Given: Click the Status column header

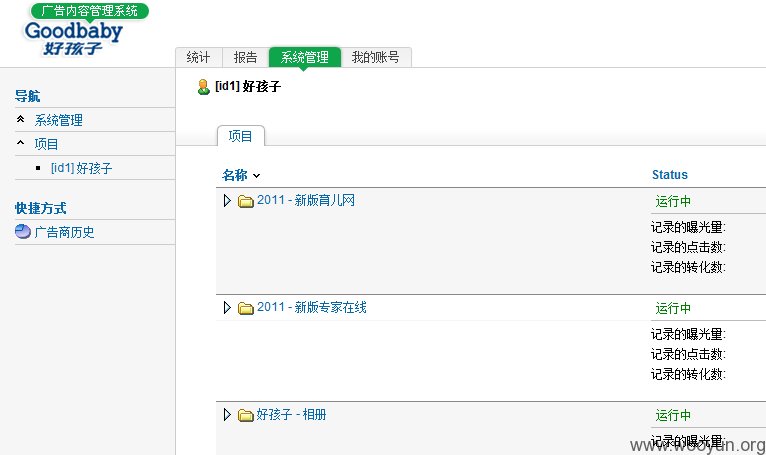Looking at the screenshot, I should tap(670, 174).
